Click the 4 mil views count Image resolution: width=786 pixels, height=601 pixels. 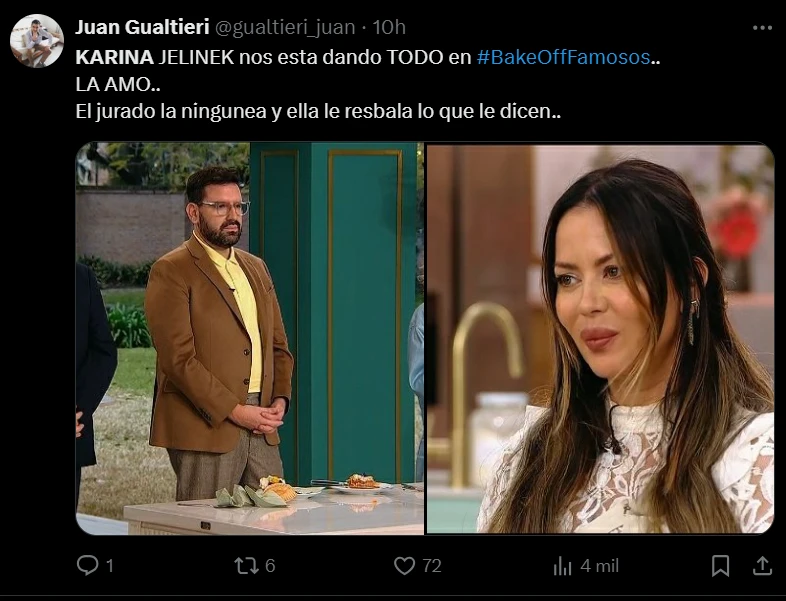600,566
